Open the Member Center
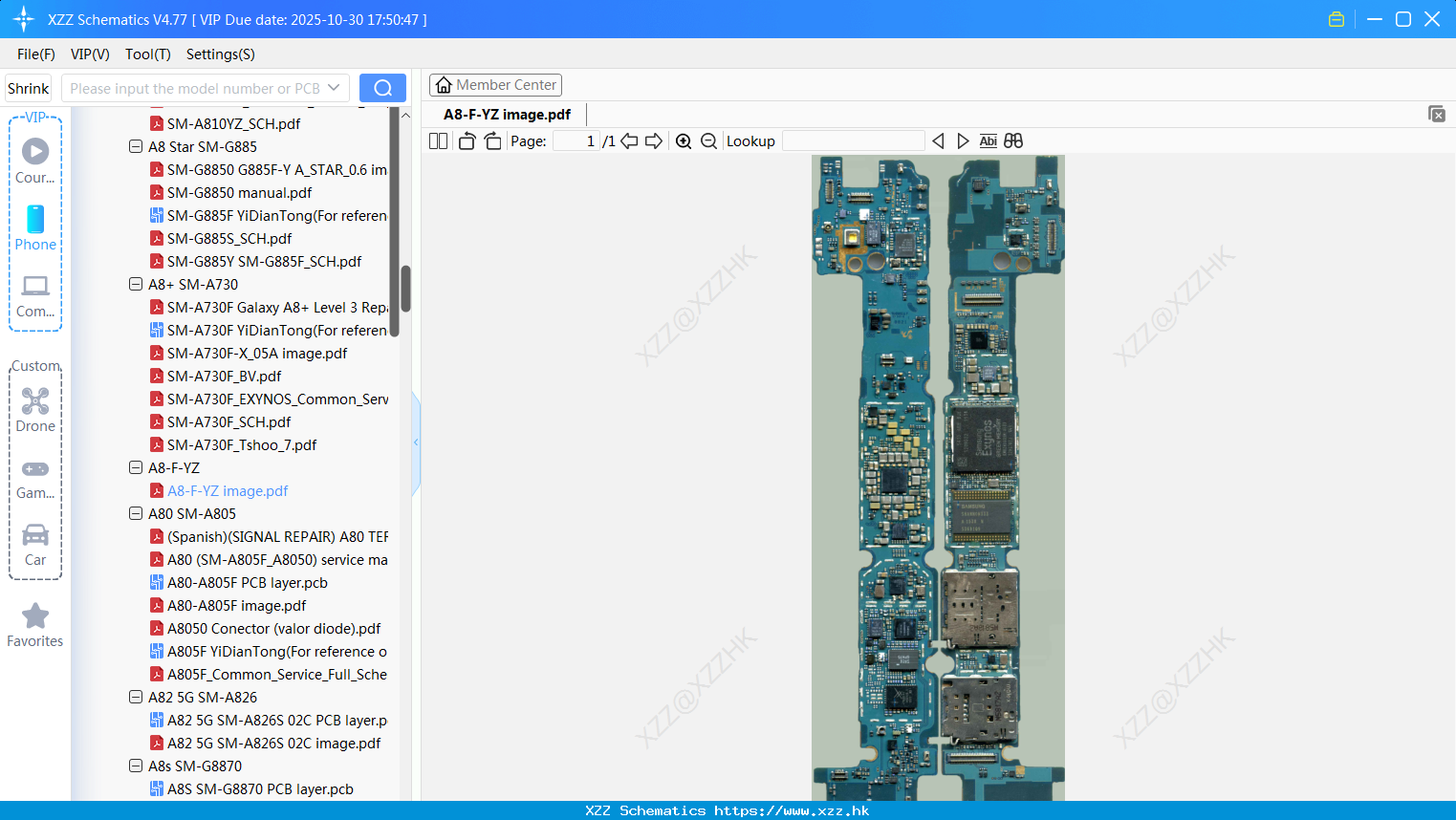The height and width of the screenshot is (820, 1456). tap(495, 85)
